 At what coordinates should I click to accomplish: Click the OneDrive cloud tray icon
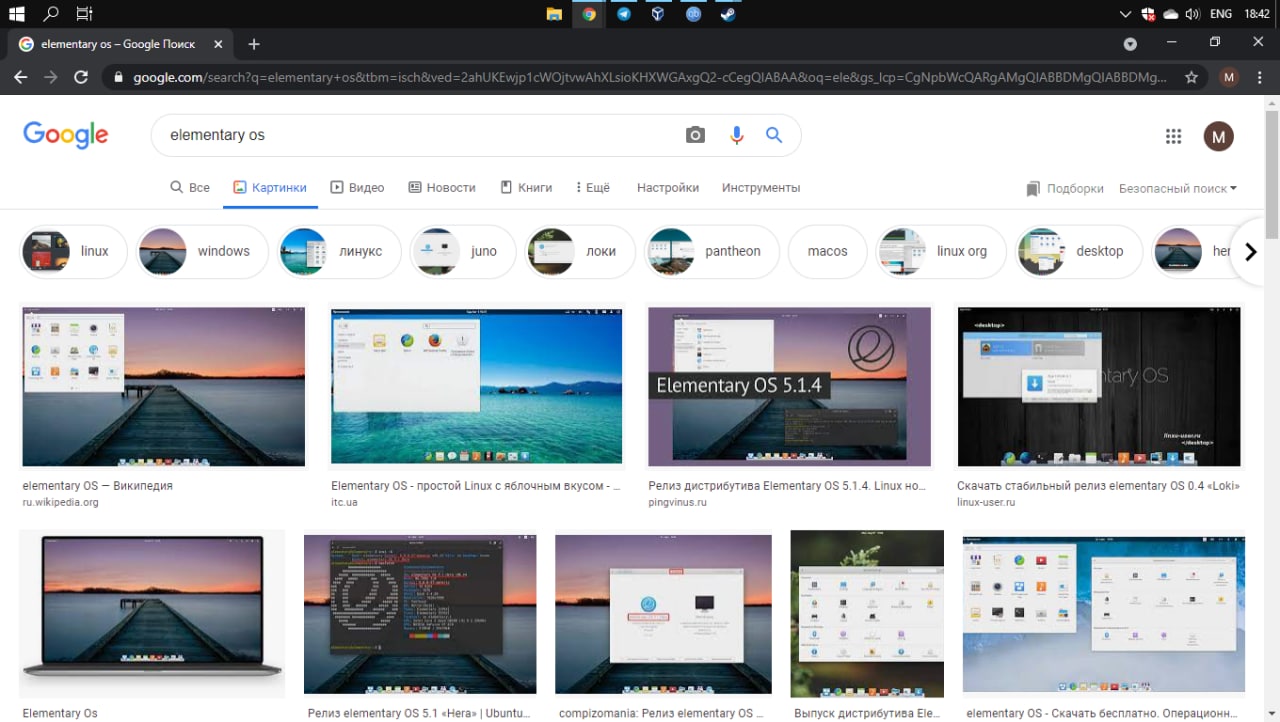point(1170,14)
